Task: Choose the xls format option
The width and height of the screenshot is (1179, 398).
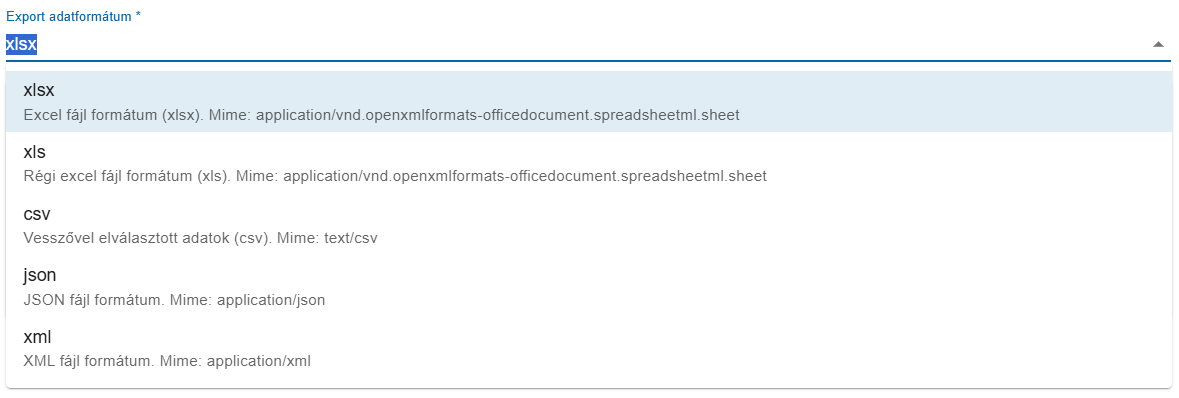Action: (589, 163)
